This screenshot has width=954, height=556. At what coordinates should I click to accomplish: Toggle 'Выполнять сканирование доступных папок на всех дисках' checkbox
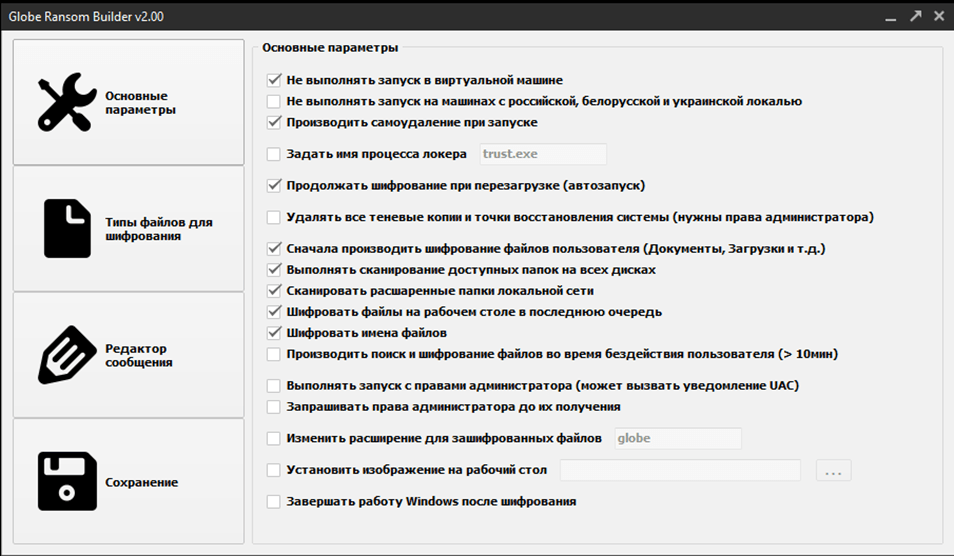click(274, 269)
